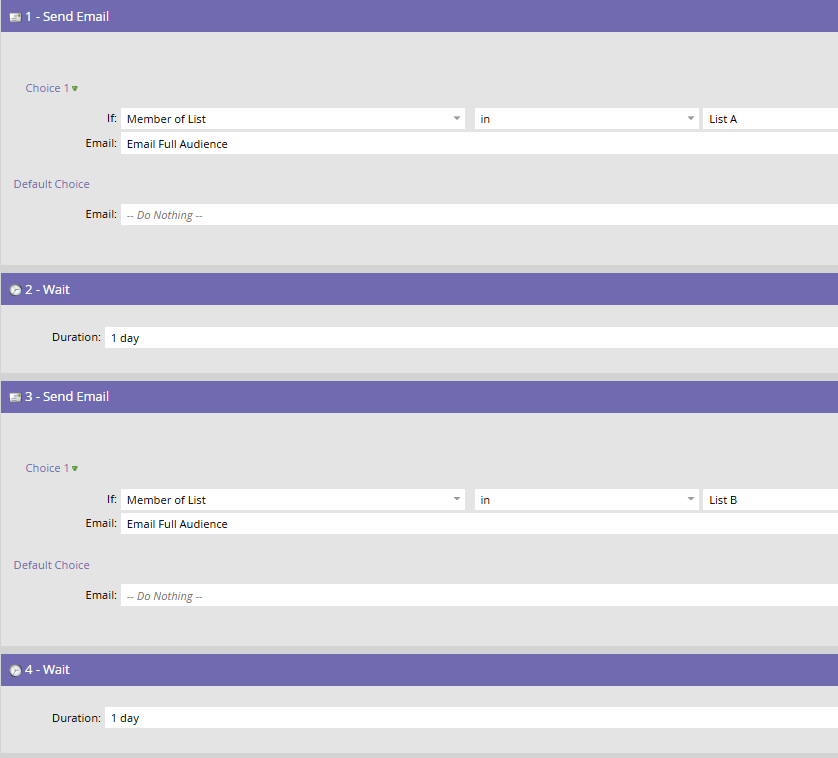Screen dimensions: 838x758
Task: Select Email Full Audience field in step 3
Action: (x=478, y=524)
